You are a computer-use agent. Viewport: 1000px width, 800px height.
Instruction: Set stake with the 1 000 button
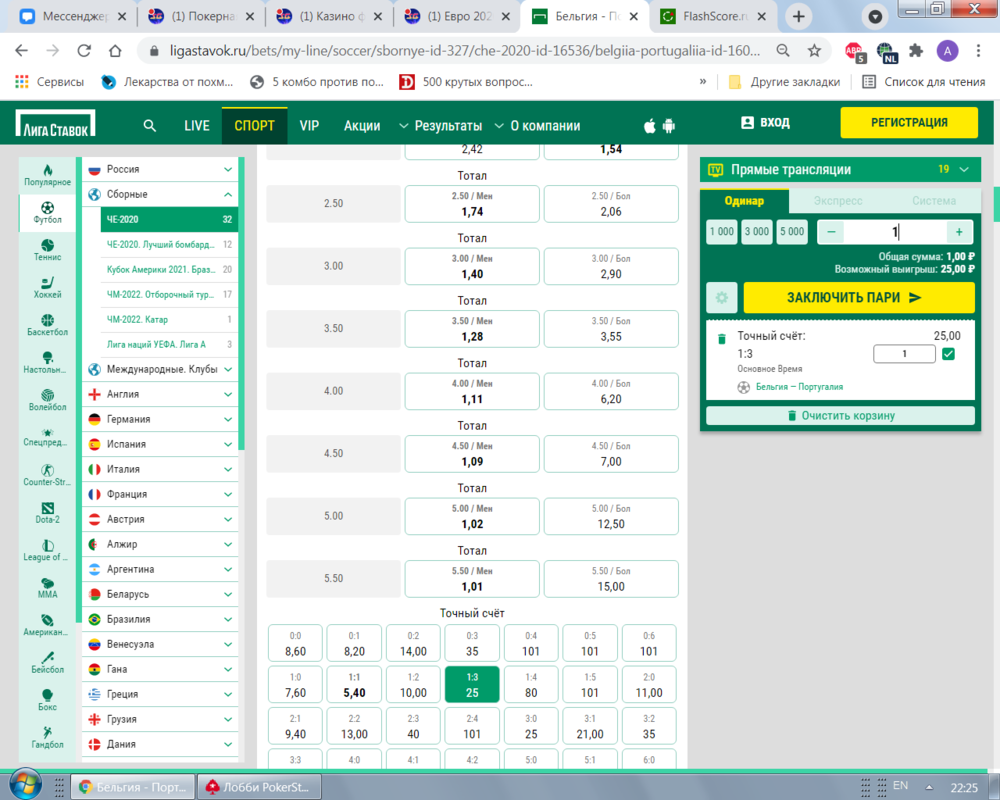pos(722,232)
